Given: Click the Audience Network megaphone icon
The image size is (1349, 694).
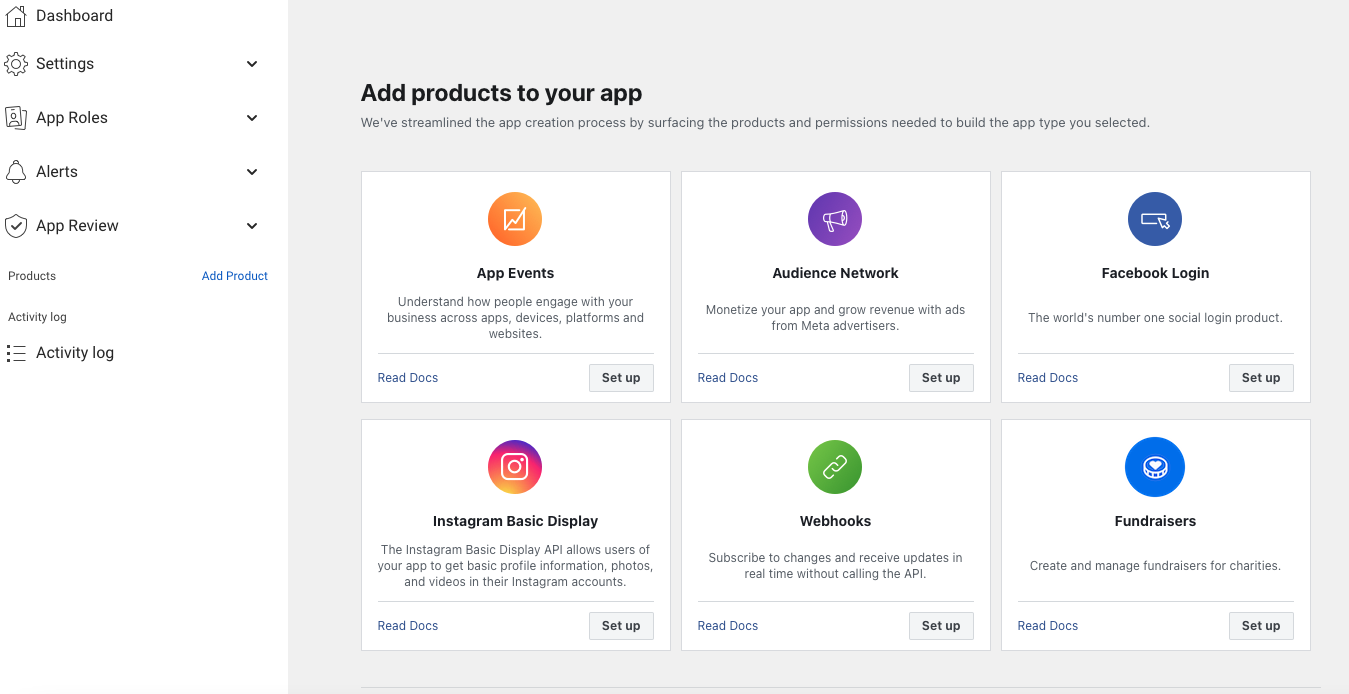Looking at the screenshot, I should coord(835,219).
